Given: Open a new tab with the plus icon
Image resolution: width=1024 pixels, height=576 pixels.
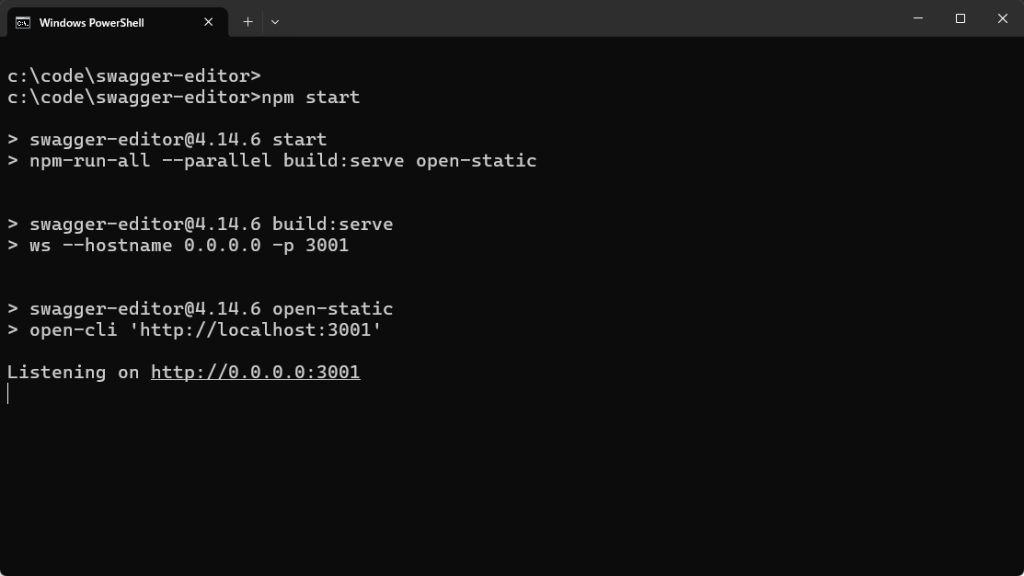Looking at the screenshot, I should 248,22.
